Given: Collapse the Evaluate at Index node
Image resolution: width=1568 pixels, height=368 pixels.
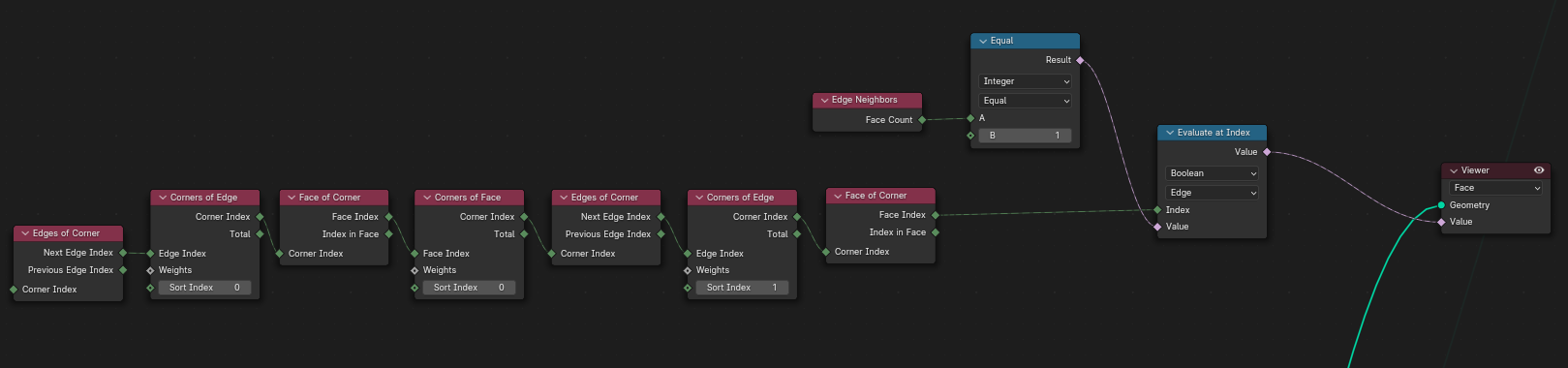Looking at the screenshot, I should point(1170,133).
